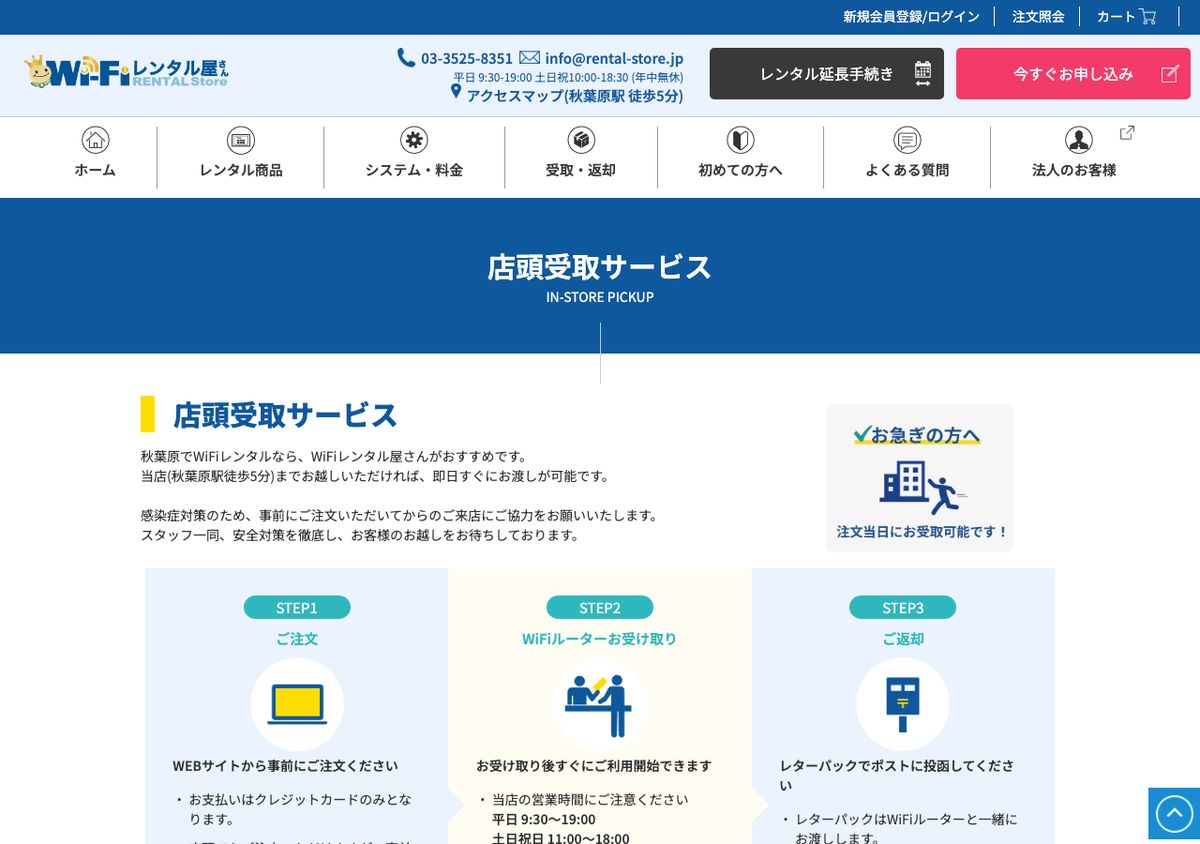Click the STEP3 badge
Viewport: 1200px width, 844px height.
click(x=903, y=607)
